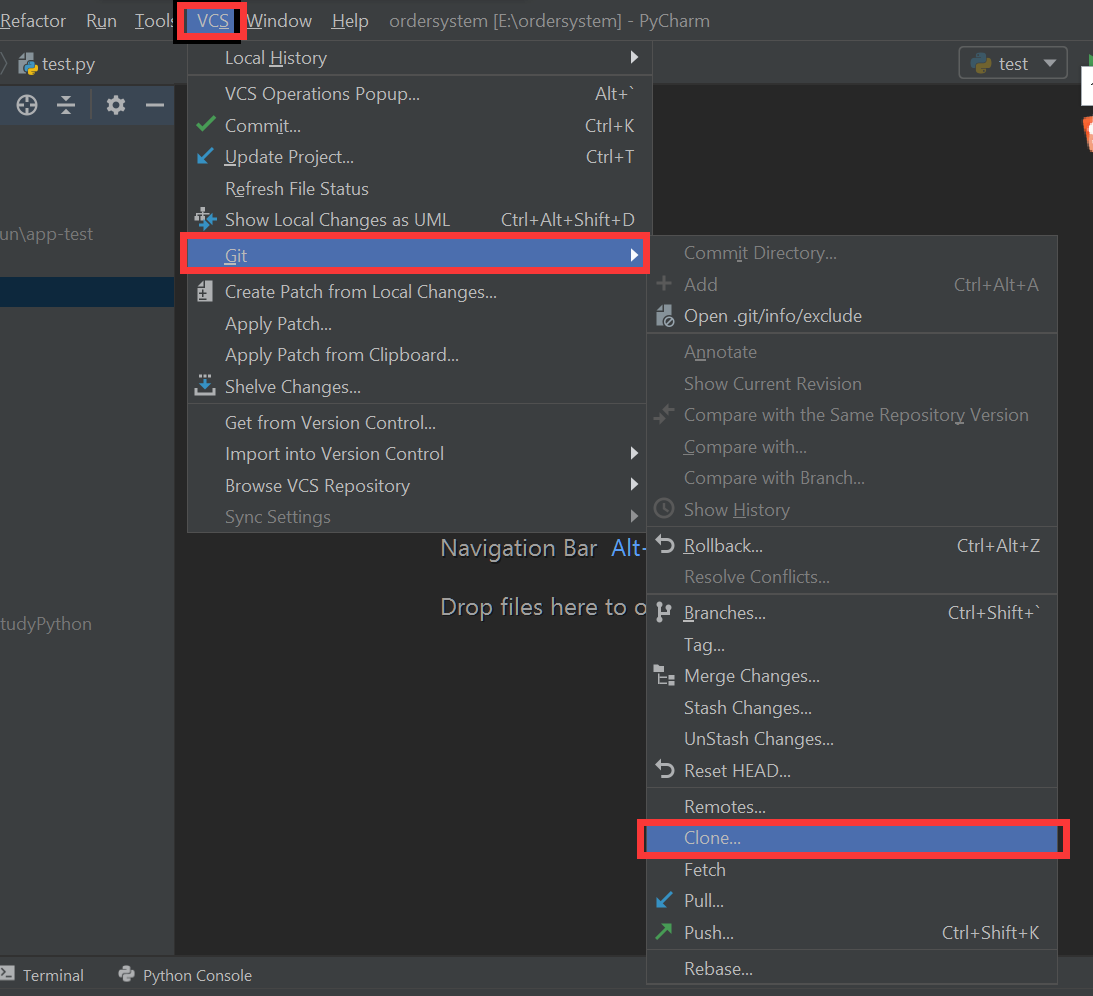Click the studyPython entry in project tree
Image resolution: width=1093 pixels, height=996 pixels.
pos(46,624)
